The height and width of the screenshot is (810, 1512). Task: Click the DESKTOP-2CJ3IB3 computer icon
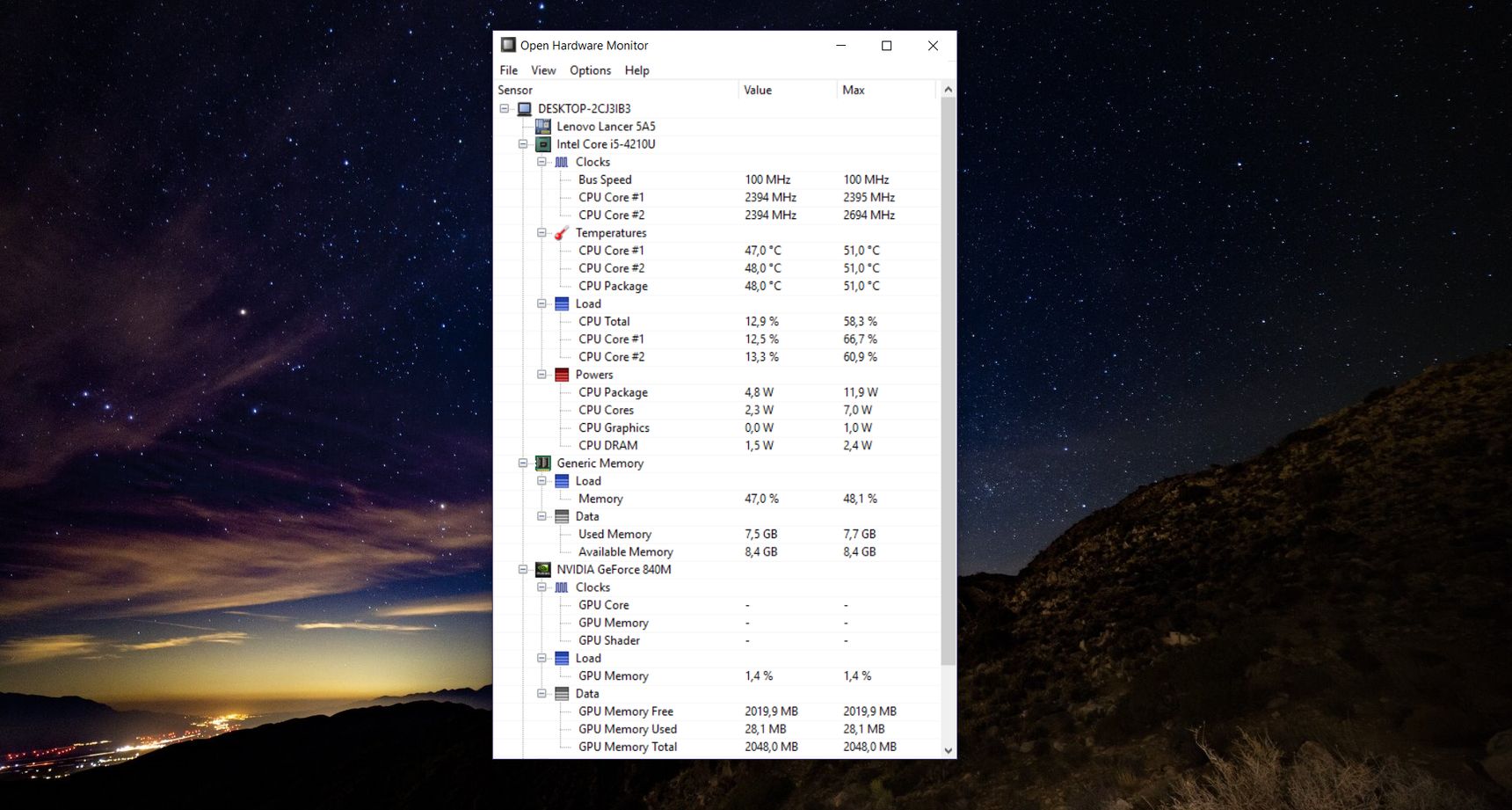pyautogui.click(x=525, y=109)
